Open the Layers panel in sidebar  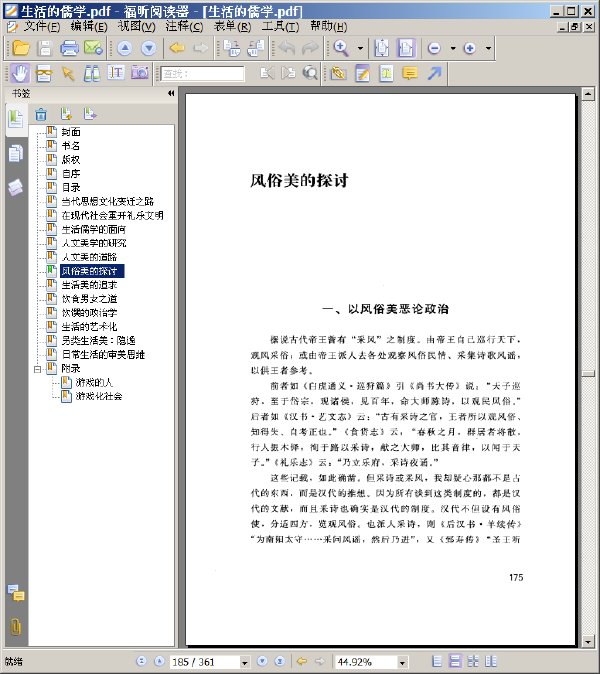(x=15, y=187)
